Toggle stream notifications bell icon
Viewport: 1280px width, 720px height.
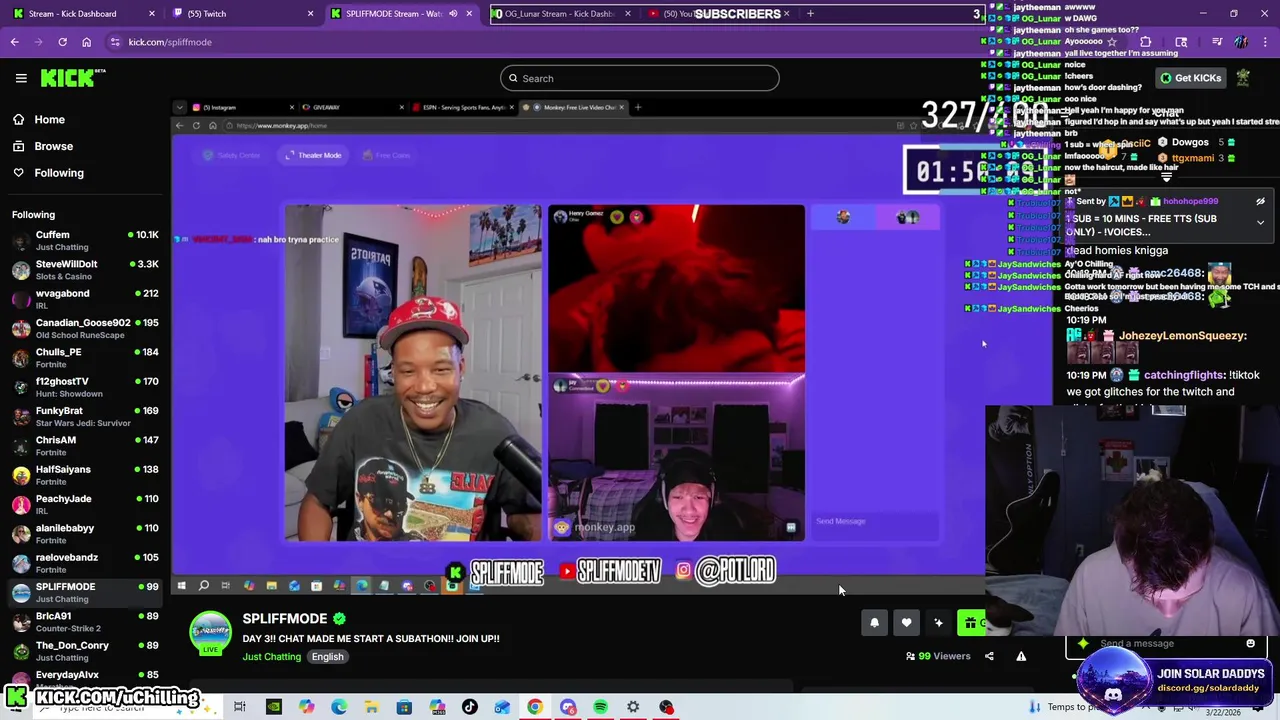874,623
